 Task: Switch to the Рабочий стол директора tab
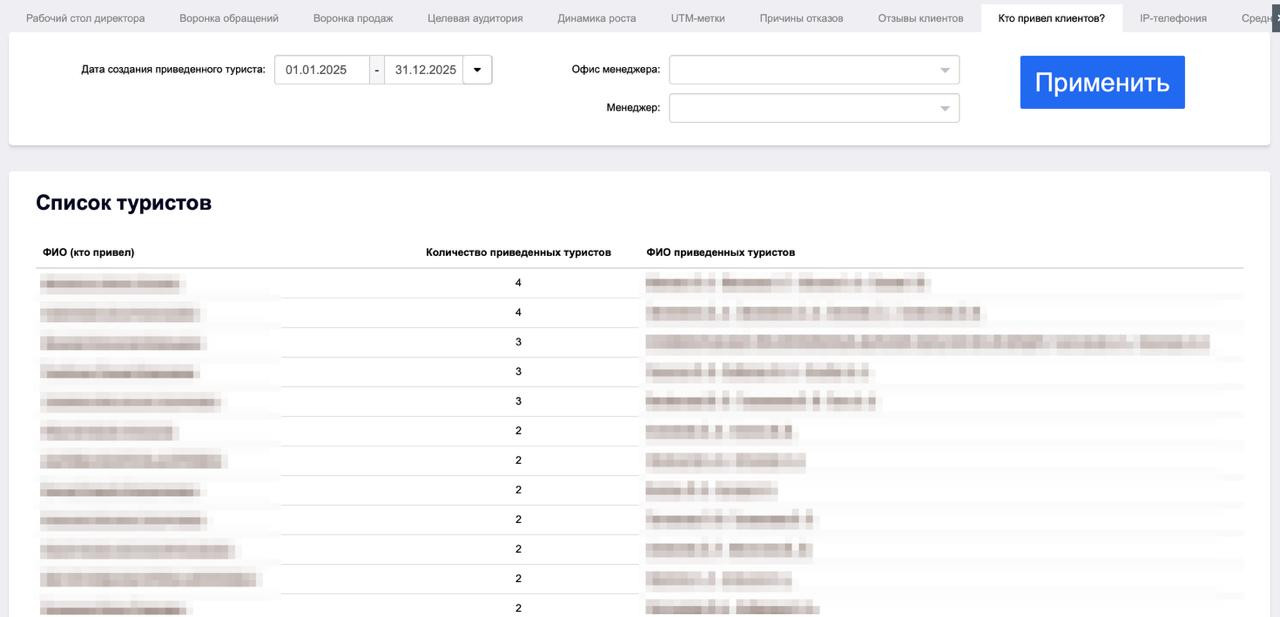(85, 18)
